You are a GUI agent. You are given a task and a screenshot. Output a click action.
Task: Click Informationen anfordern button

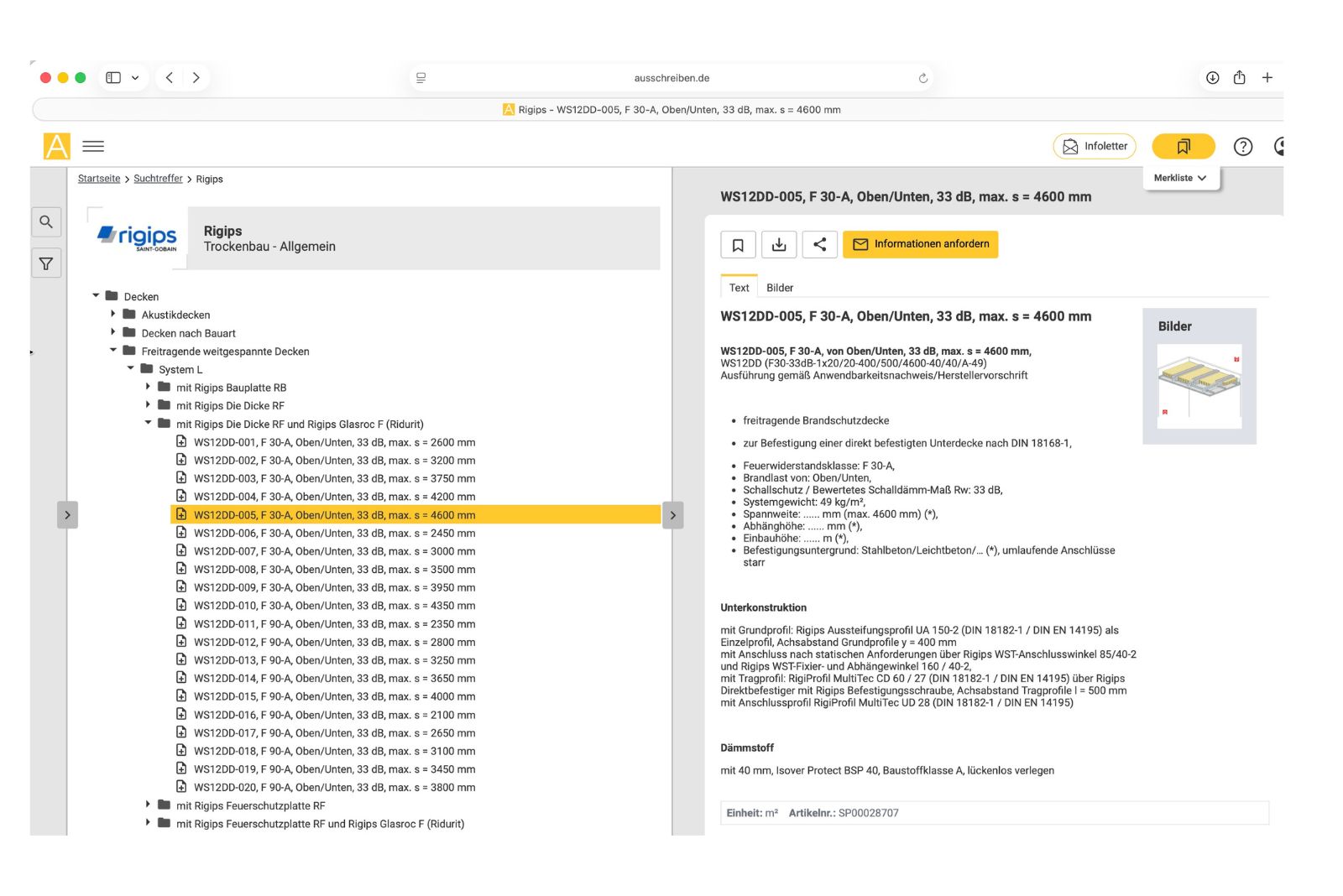click(921, 244)
